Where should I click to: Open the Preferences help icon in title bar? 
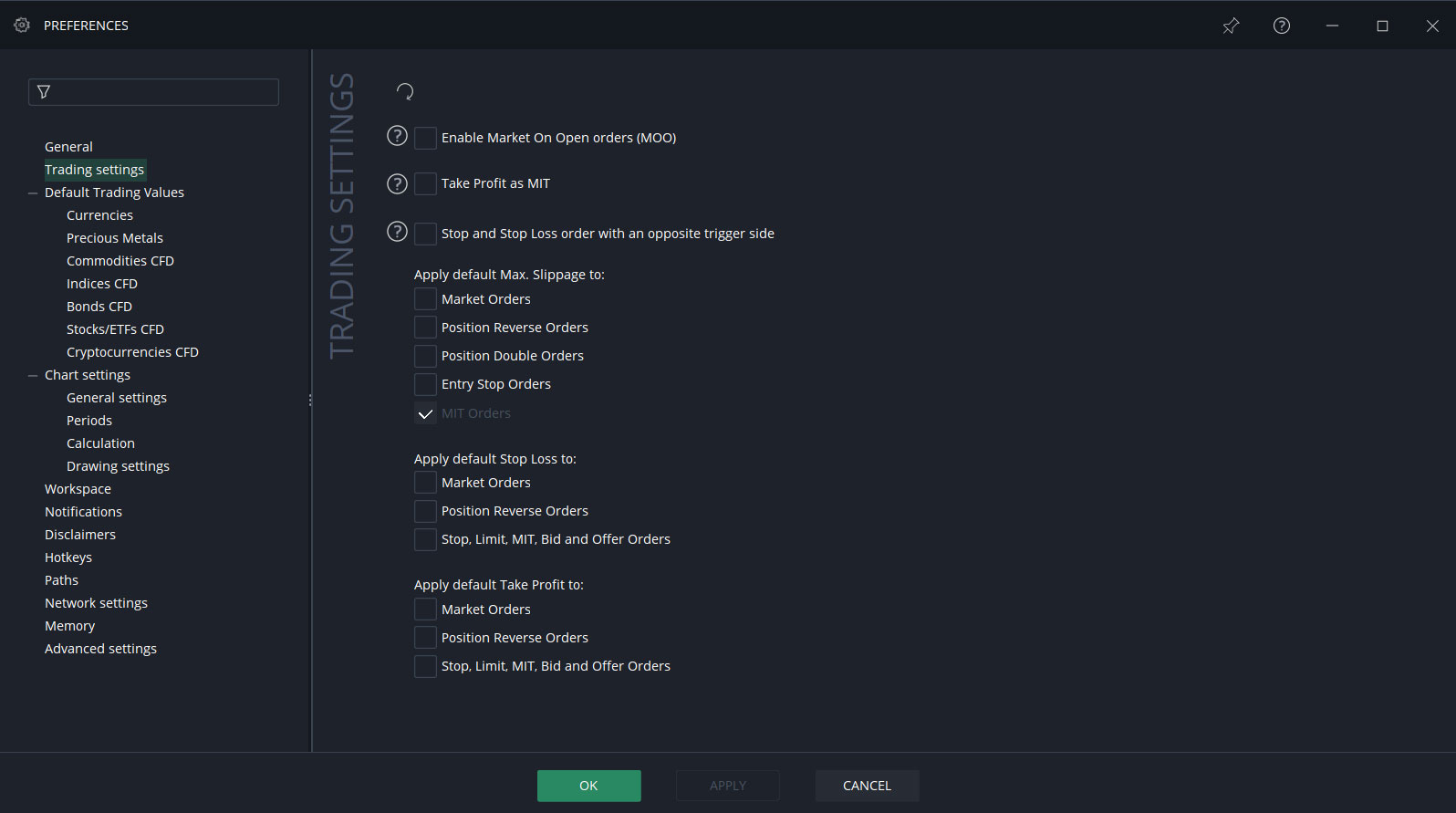click(x=1282, y=26)
